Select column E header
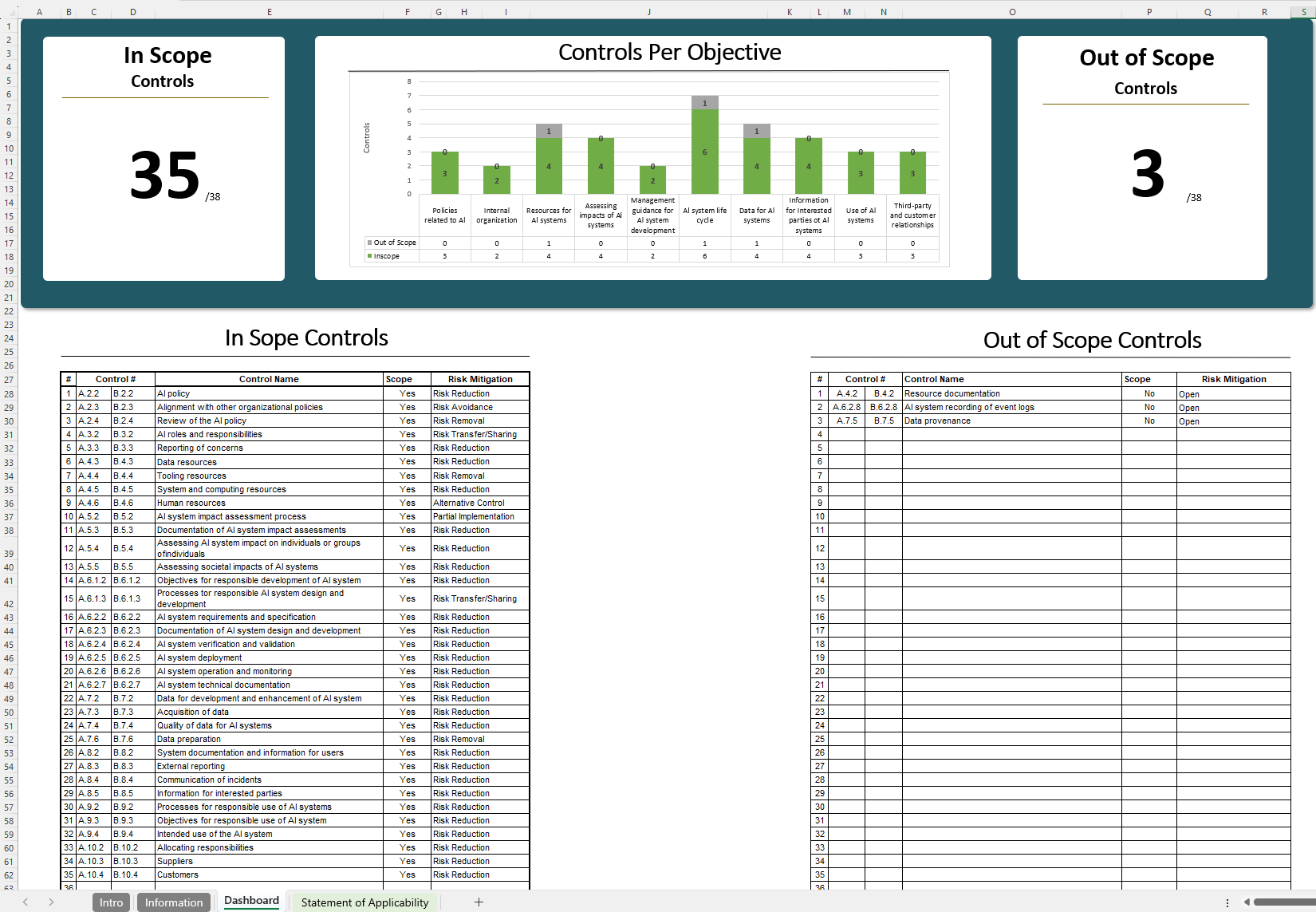1316x912 pixels. coord(270,12)
